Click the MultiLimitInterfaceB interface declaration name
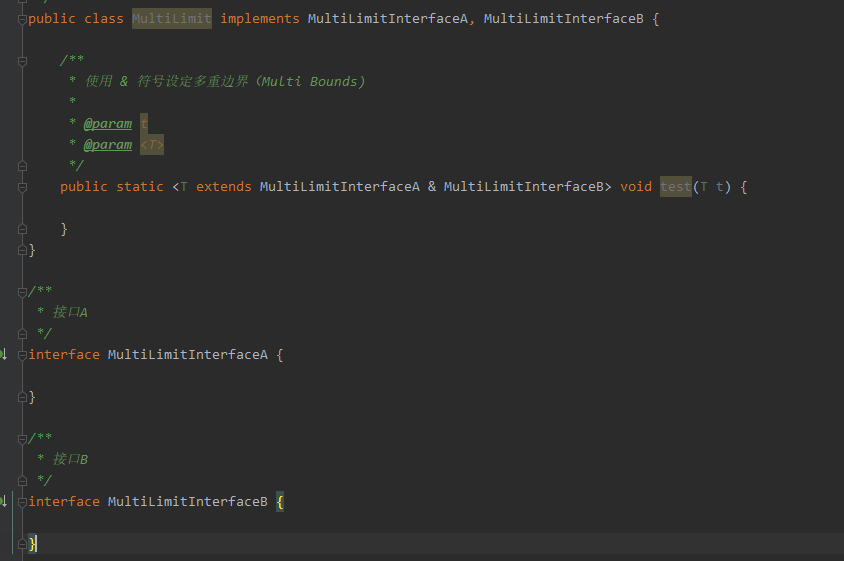This screenshot has width=844, height=561. click(188, 502)
